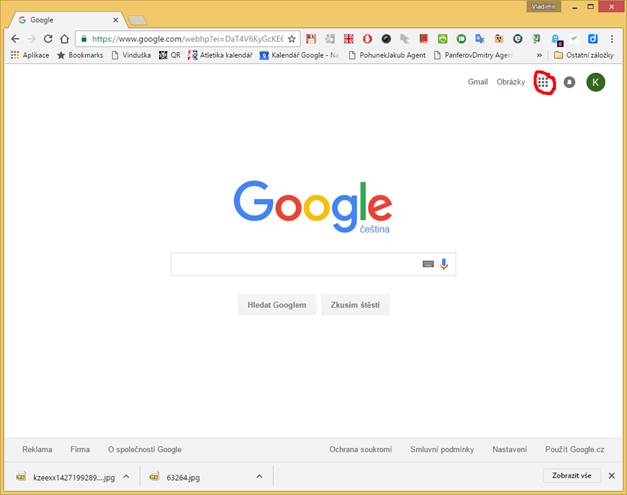627x495 pixels.
Task: Click the gray cursor arrow extension icon
Action: point(405,39)
